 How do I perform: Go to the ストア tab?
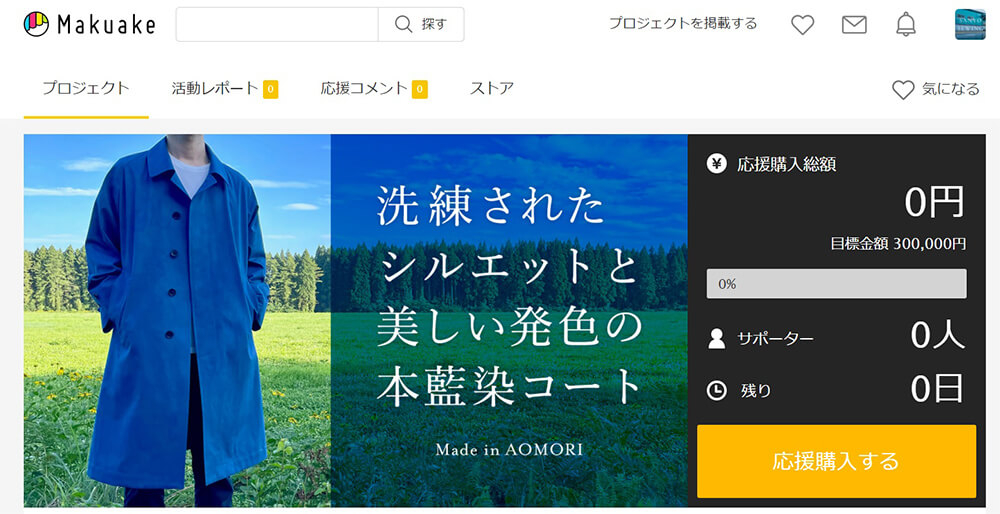click(492, 88)
